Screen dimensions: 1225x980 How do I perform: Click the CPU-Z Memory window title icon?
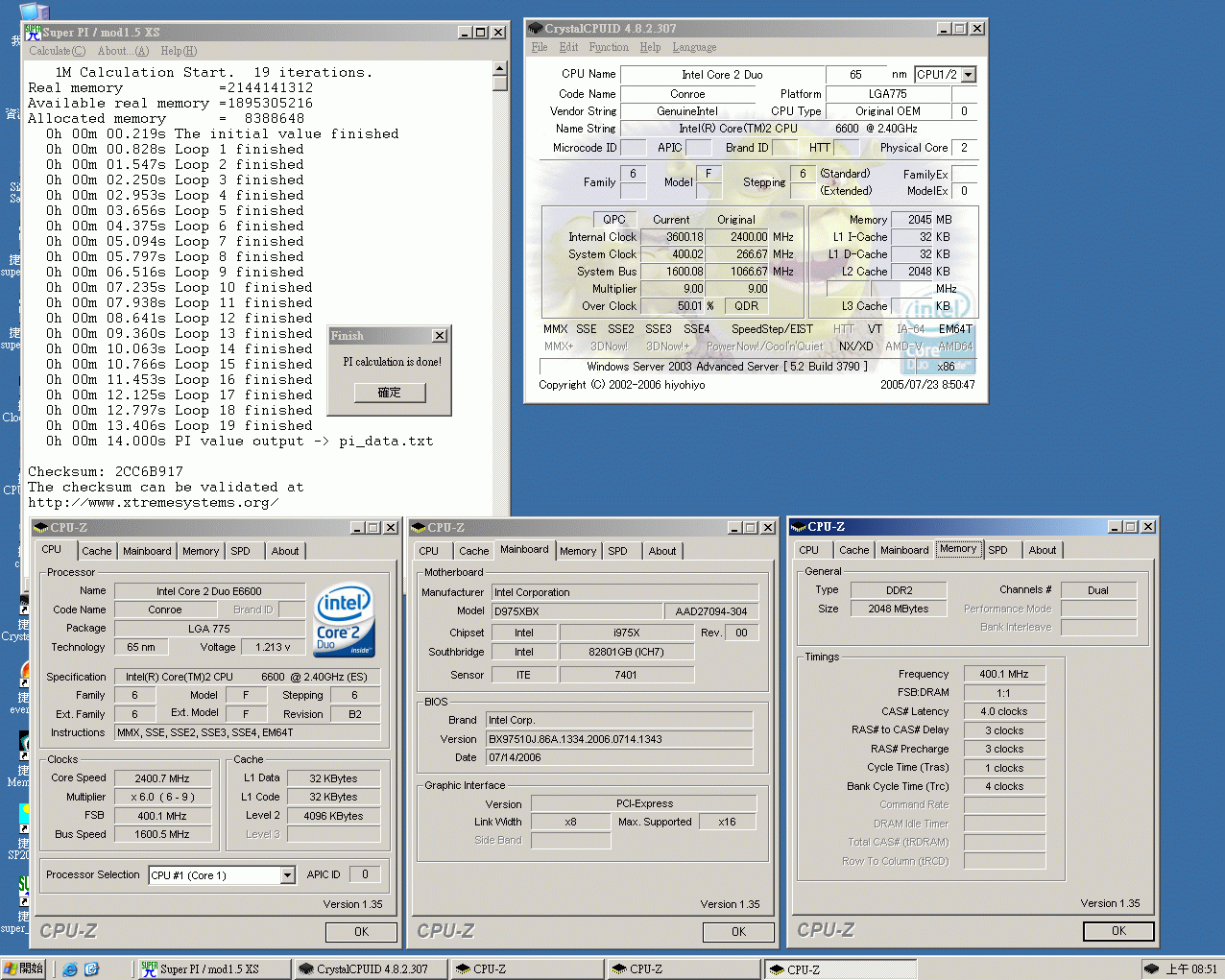pos(798,527)
